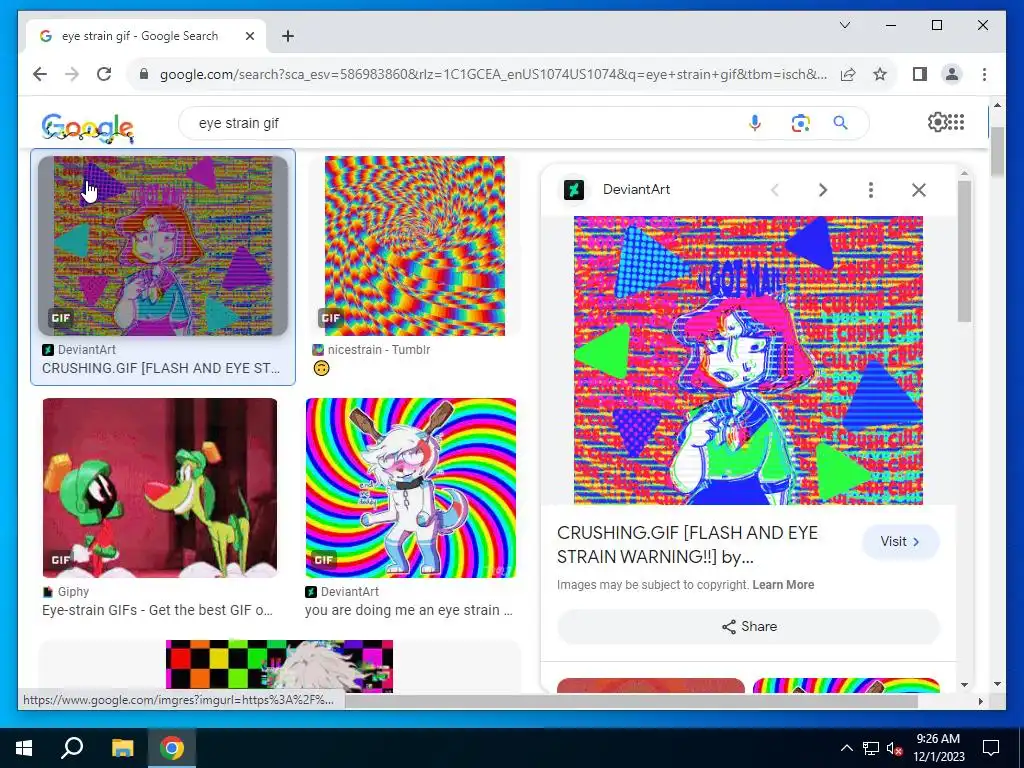The image size is (1024, 768).
Task: Click the page scrollbar down arrow
Action: tap(997, 684)
